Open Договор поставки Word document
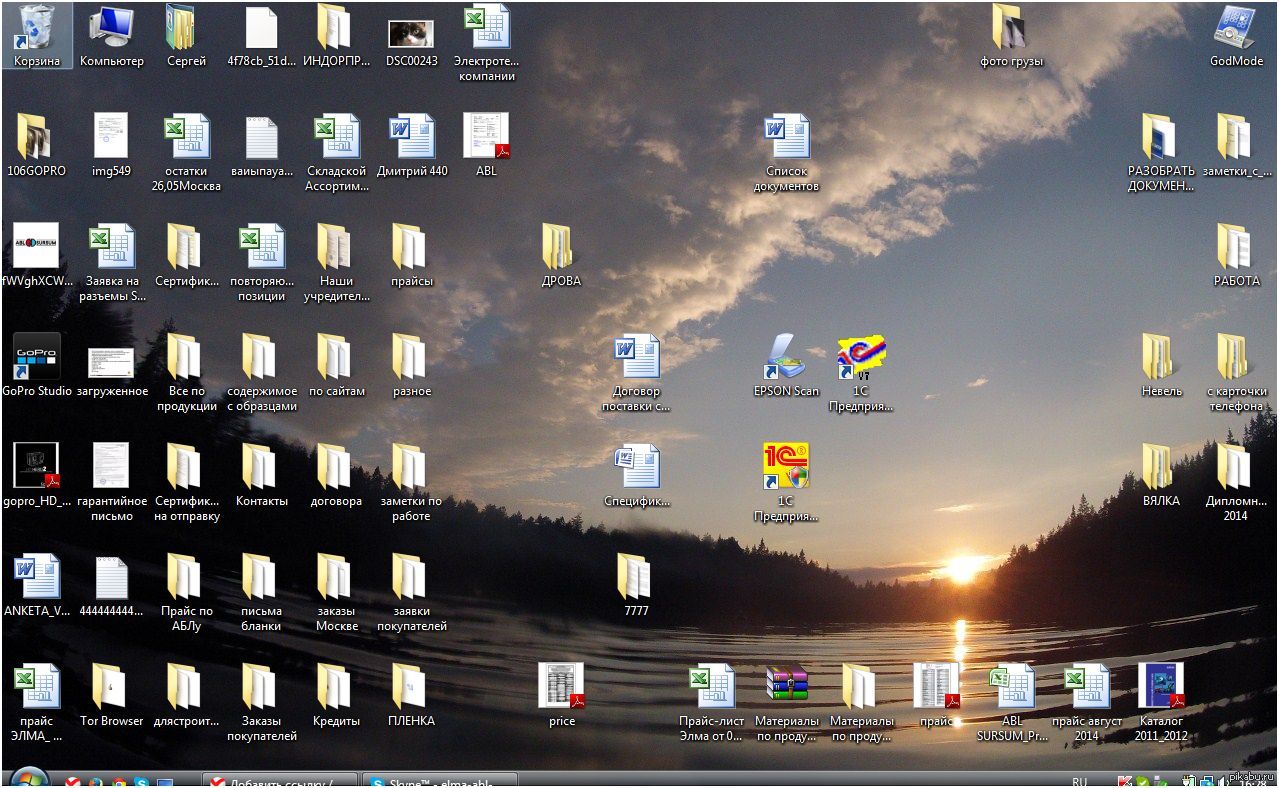The width and height of the screenshot is (1279, 788). tap(636, 357)
